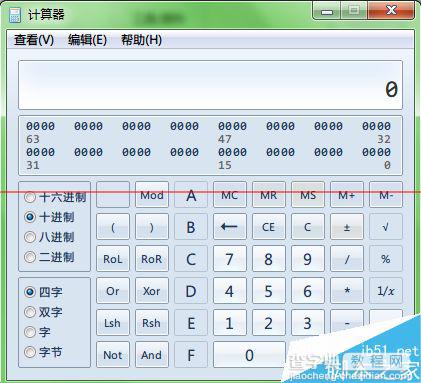This screenshot has width=421, height=383.
Task: Click the left parenthesis button
Action: pyautogui.click(x=113, y=227)
